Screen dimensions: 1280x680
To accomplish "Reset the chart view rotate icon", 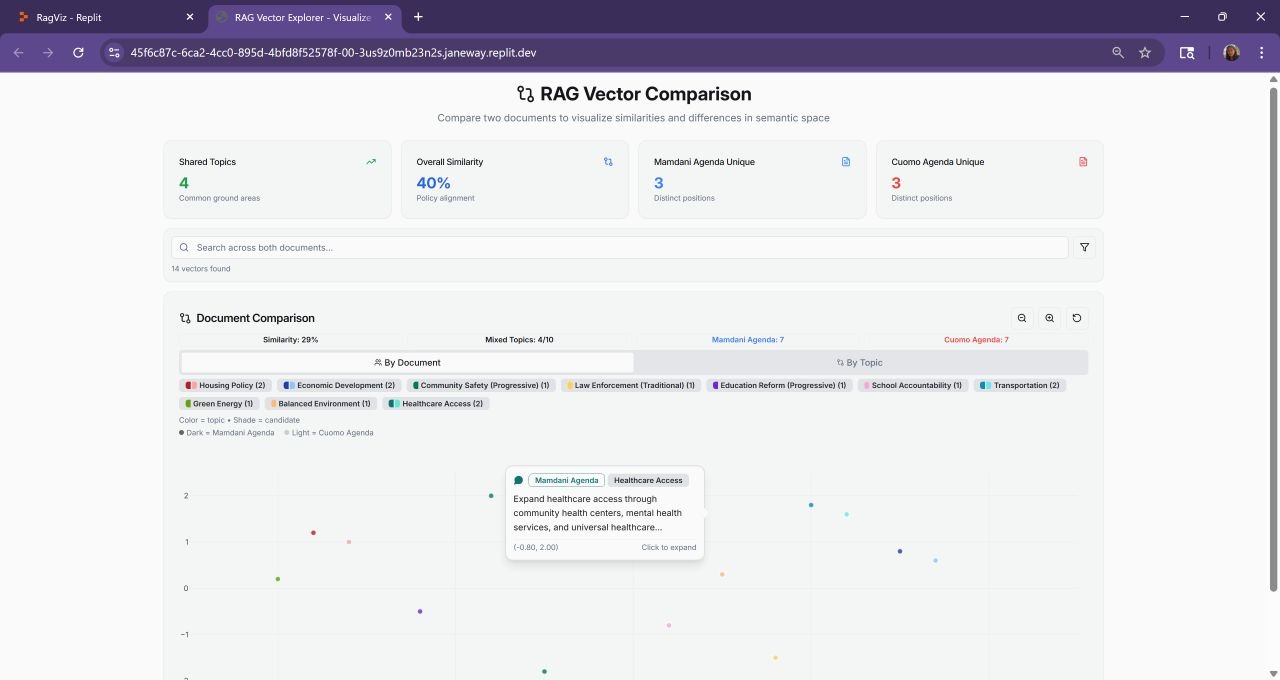I will pos(1077,318).
